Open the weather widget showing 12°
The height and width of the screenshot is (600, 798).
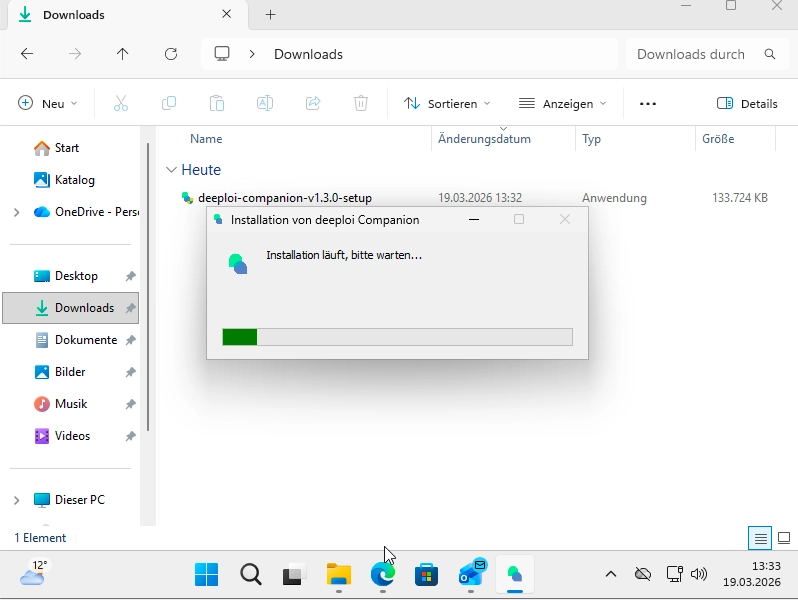34,574
